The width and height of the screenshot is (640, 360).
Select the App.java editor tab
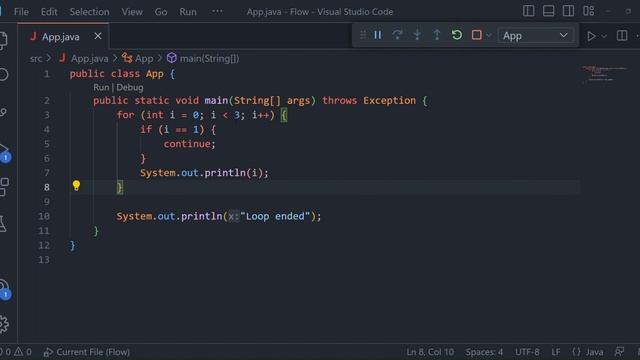pyautogui.click(x=63, y=37)
